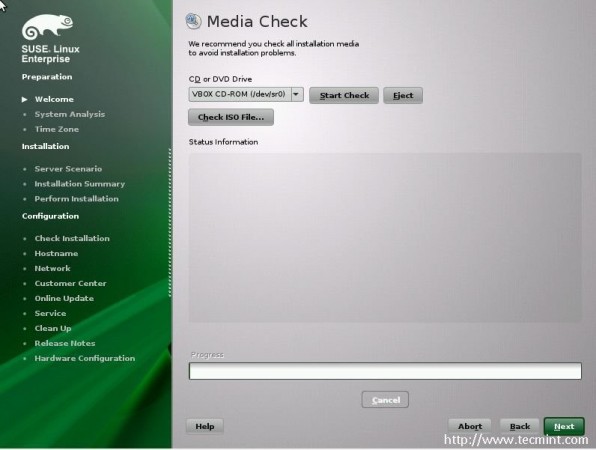
Task: Select Installation Summary step
Action: 79,184
